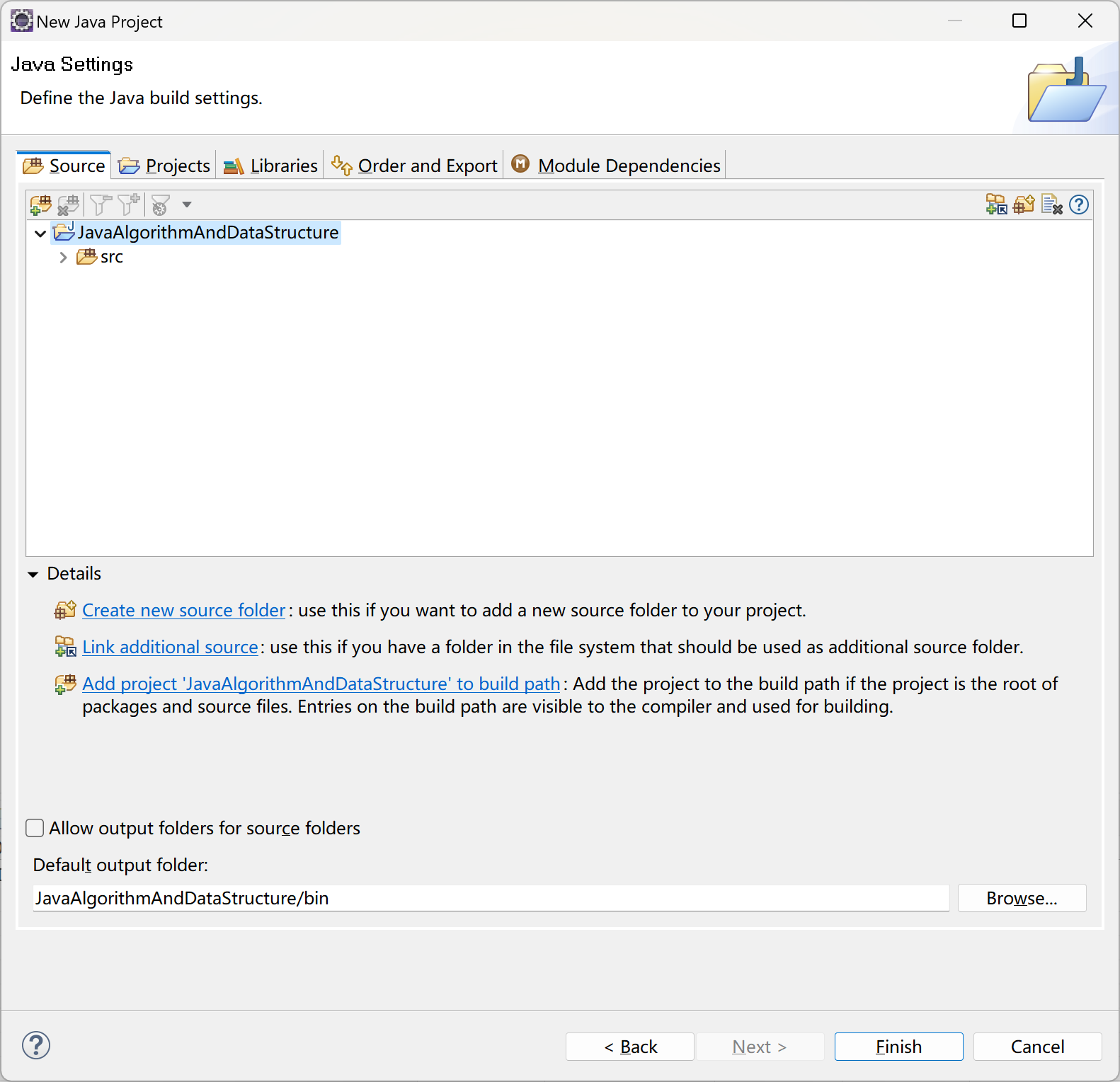Click Exclude filter toolbar icon
The image size is (1120, 1082).
[x=101, y=205]
